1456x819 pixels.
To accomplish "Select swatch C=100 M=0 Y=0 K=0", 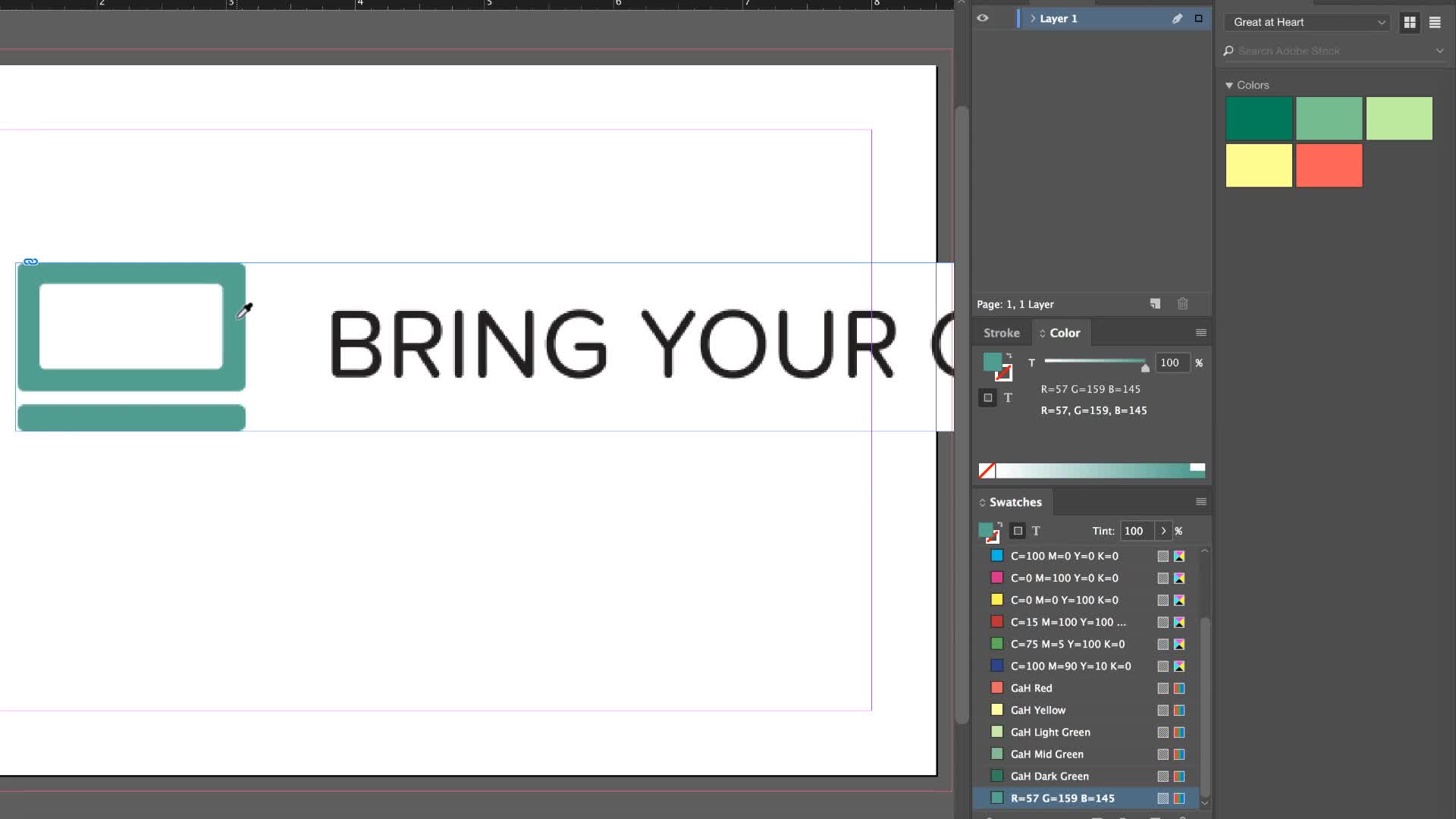I will point(1086,556).
